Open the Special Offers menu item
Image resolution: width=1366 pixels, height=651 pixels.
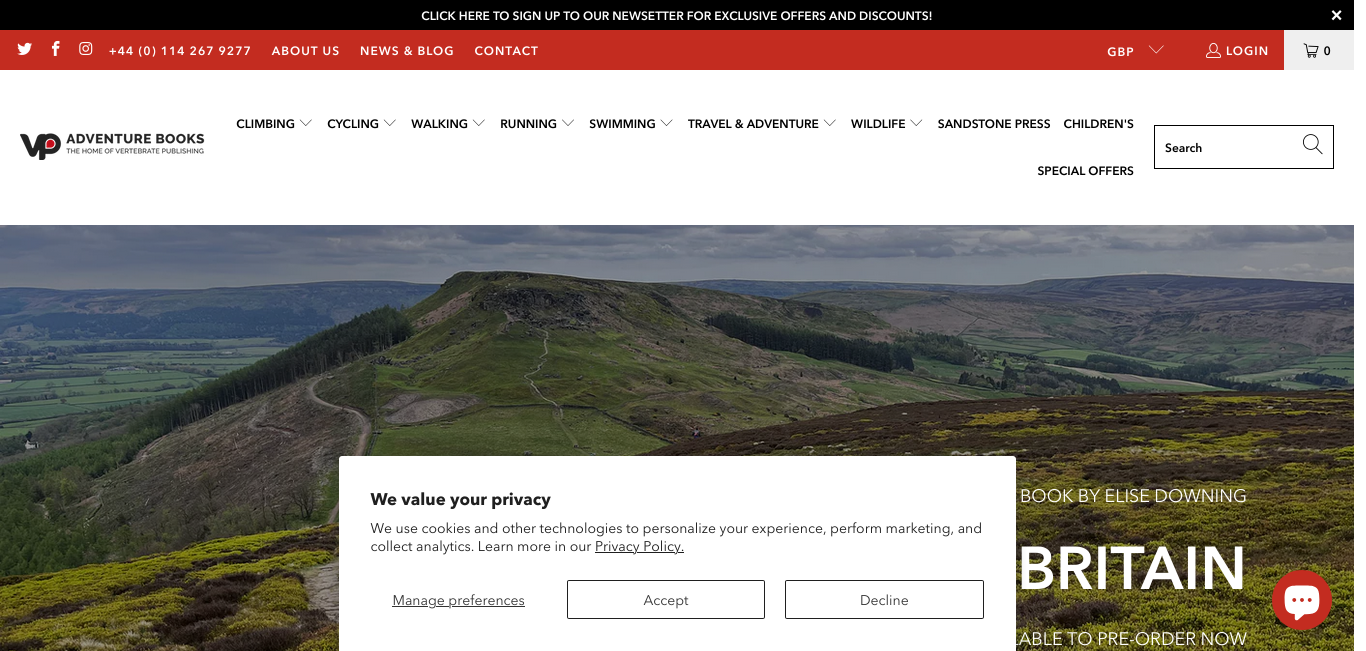tap(1085, 171)
